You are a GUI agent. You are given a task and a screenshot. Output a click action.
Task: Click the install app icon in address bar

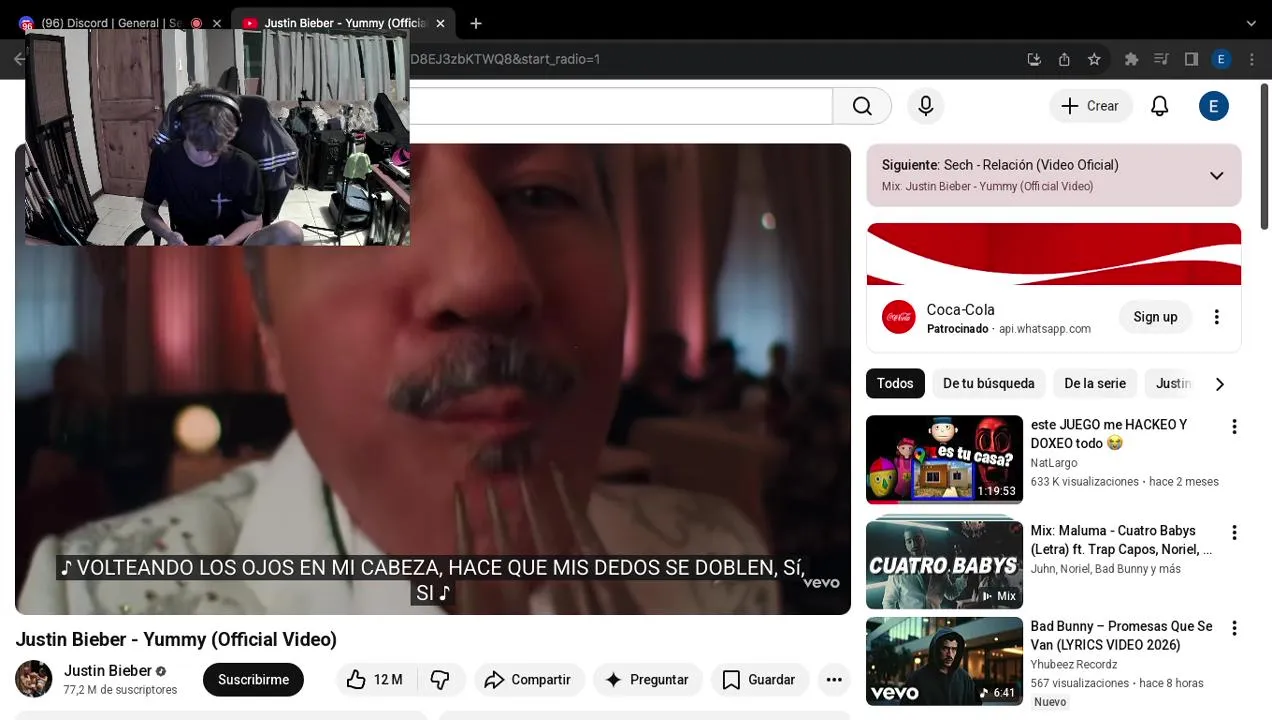[x=1034, y=59]
